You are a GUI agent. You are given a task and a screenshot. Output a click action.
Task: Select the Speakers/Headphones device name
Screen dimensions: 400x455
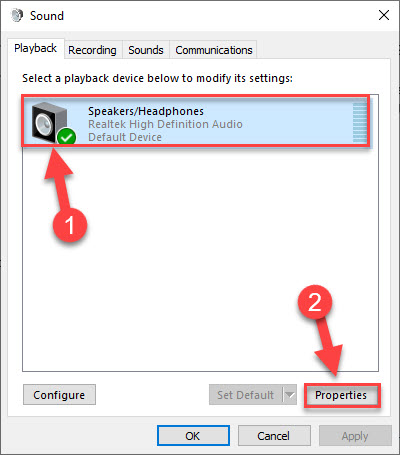tap(146, 111)
